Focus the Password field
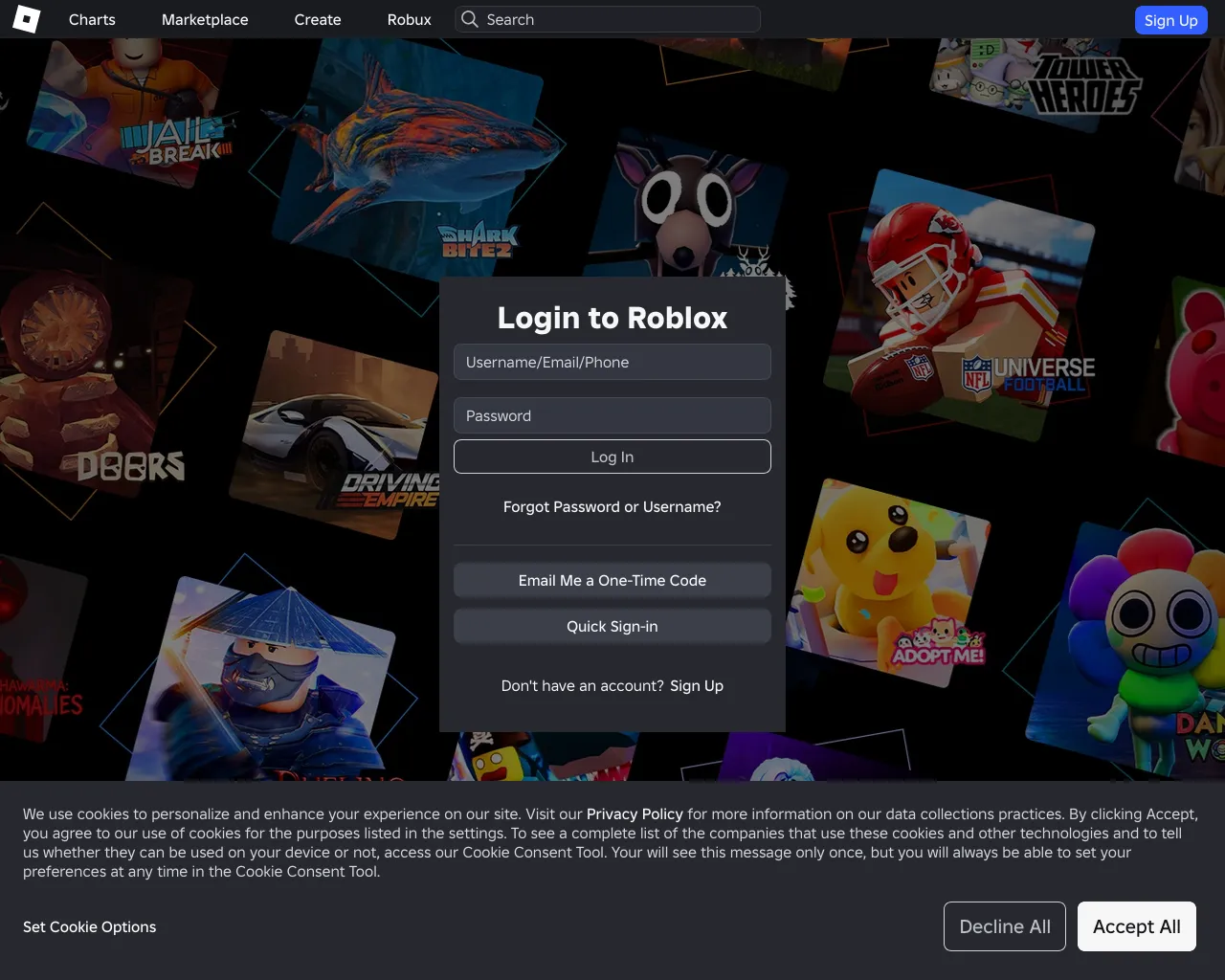The height and width of the screenshot is (980, 1225). pos(612,415)
